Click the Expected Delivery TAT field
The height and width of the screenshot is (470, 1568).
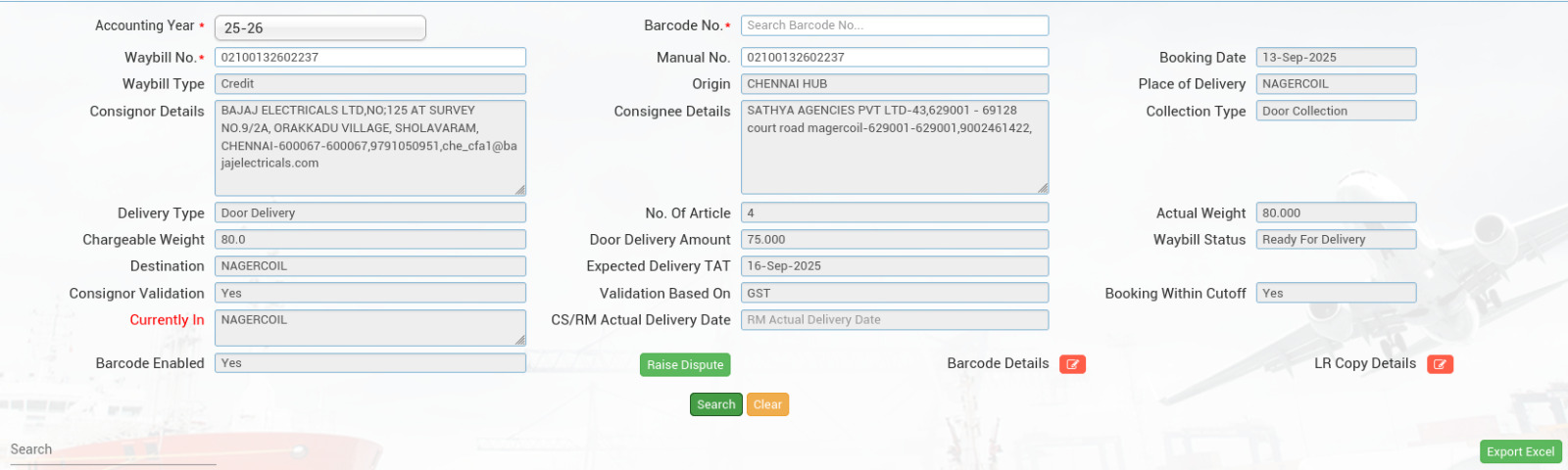click(894, 266)
